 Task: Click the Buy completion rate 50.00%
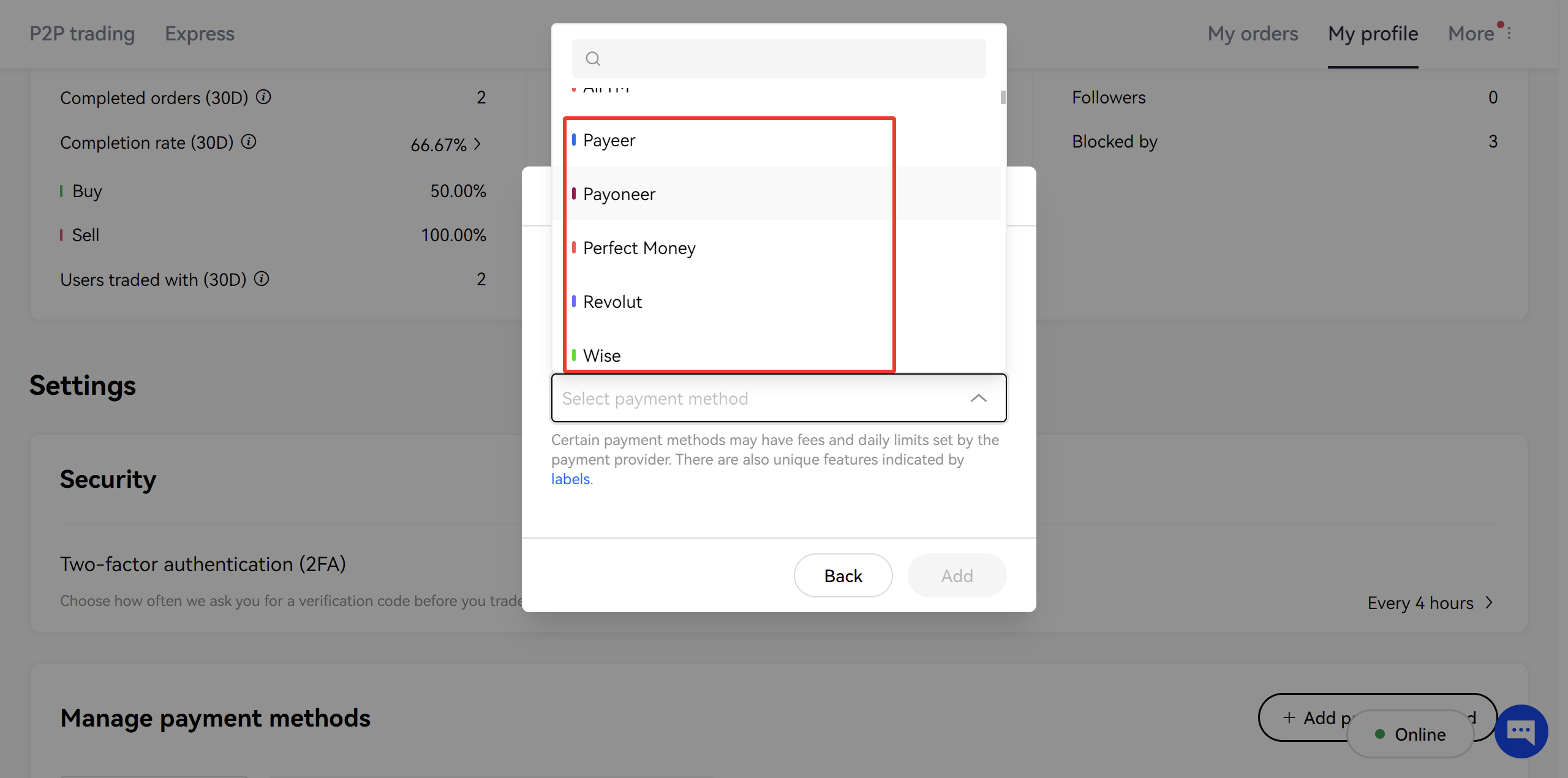coord(458,191)
